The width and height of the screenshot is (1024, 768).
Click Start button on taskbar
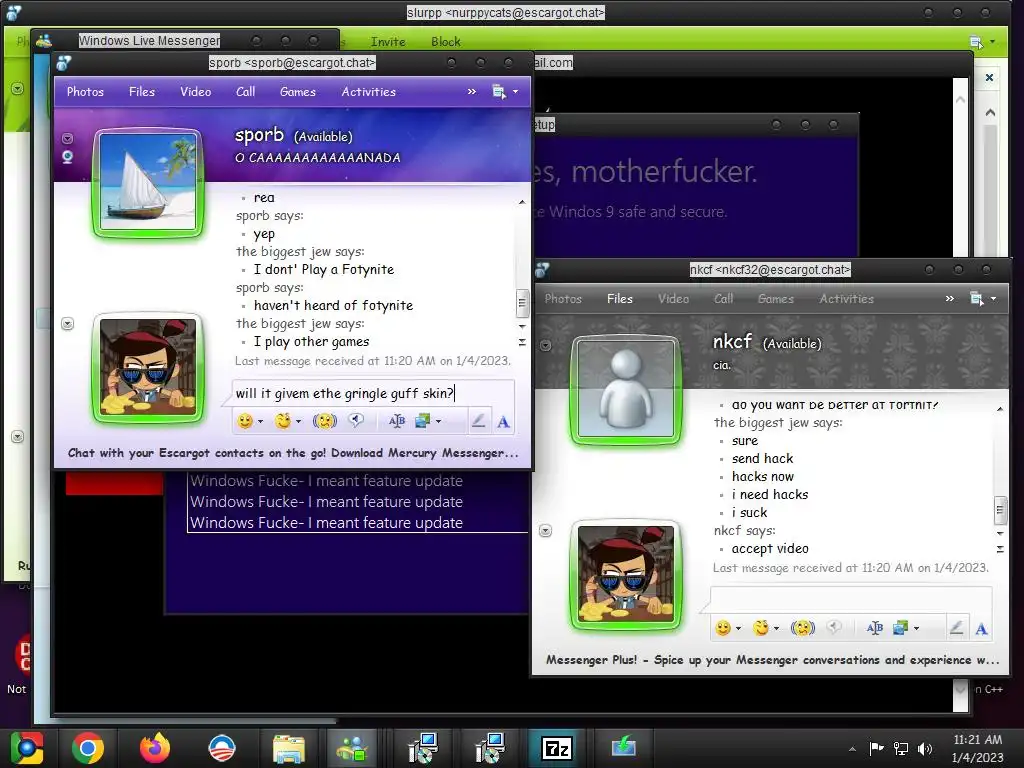tap(26, 748)
